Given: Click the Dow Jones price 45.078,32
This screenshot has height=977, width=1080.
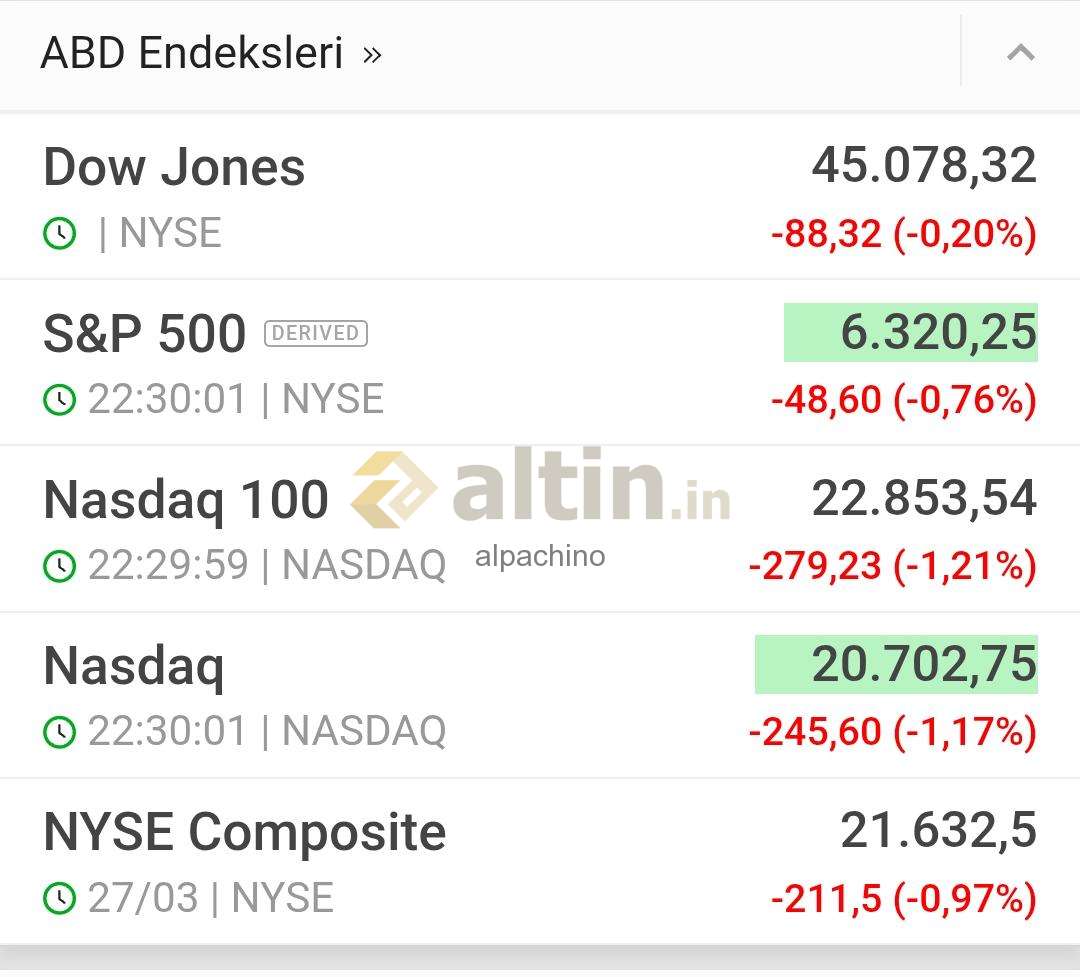Looking at the screenshot, I should tap(924, 166).
